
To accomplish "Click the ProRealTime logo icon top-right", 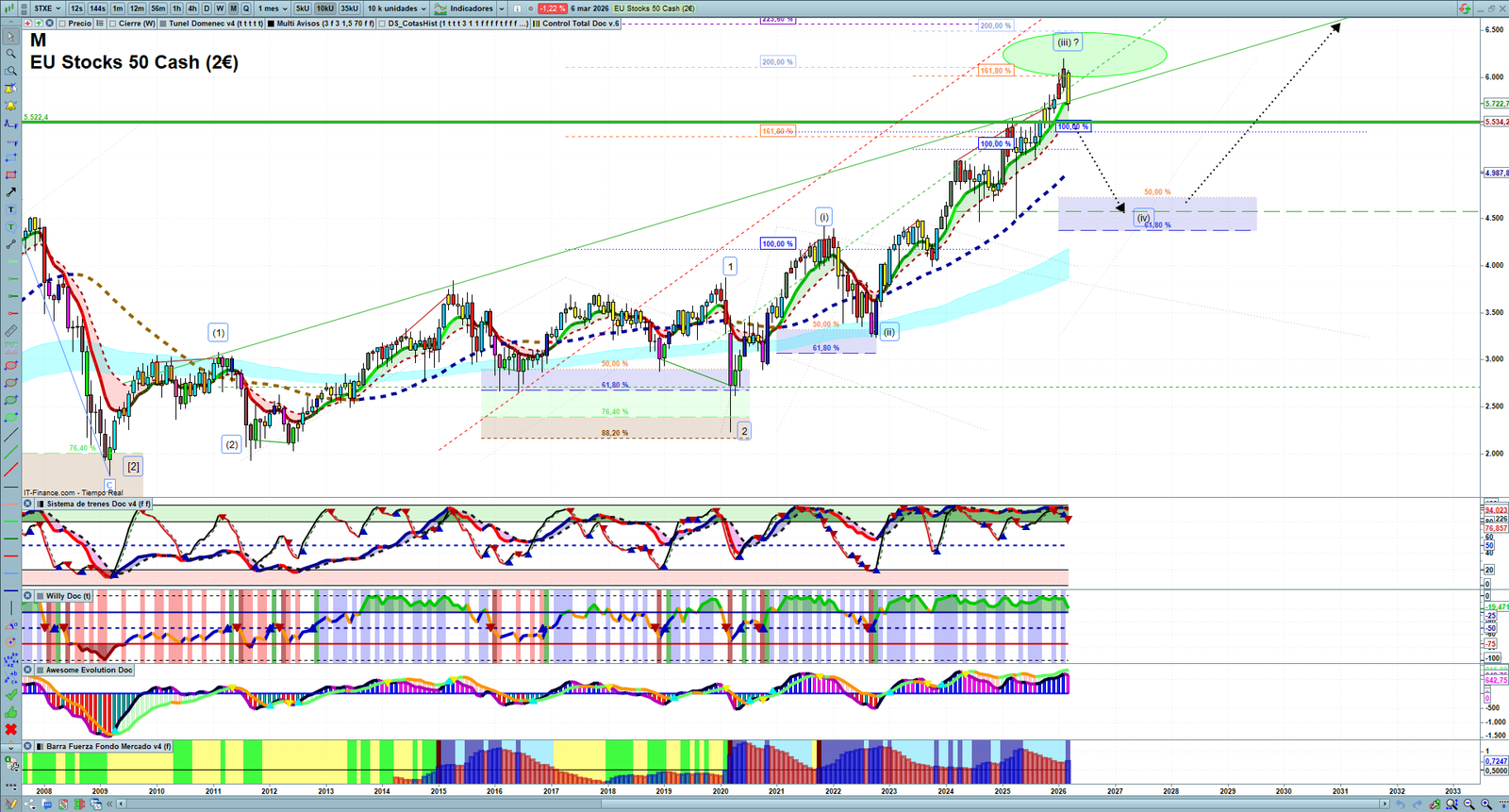I will [x=1465, y=8].
